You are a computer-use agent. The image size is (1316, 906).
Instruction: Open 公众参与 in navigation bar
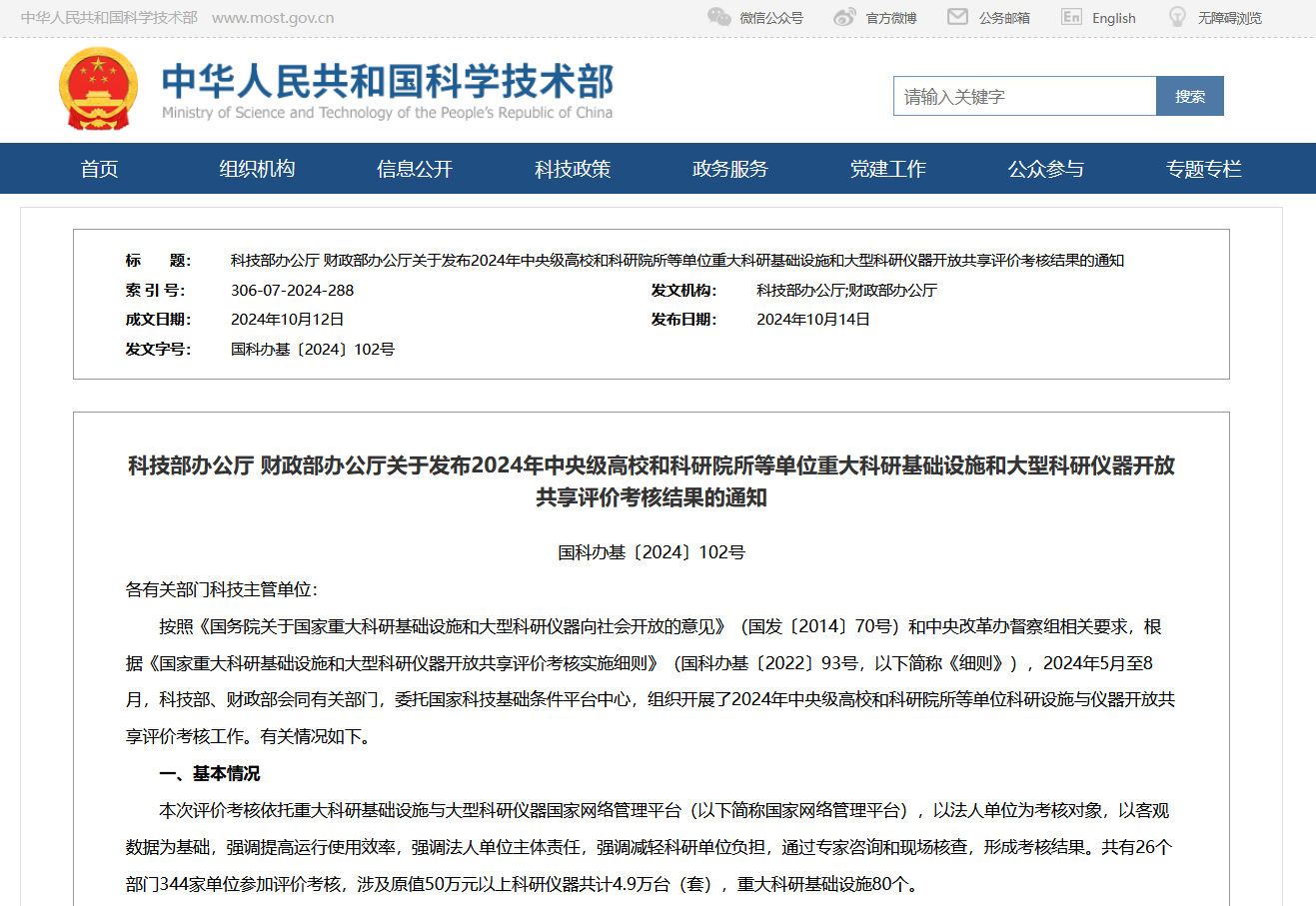tap(1046, 169)
